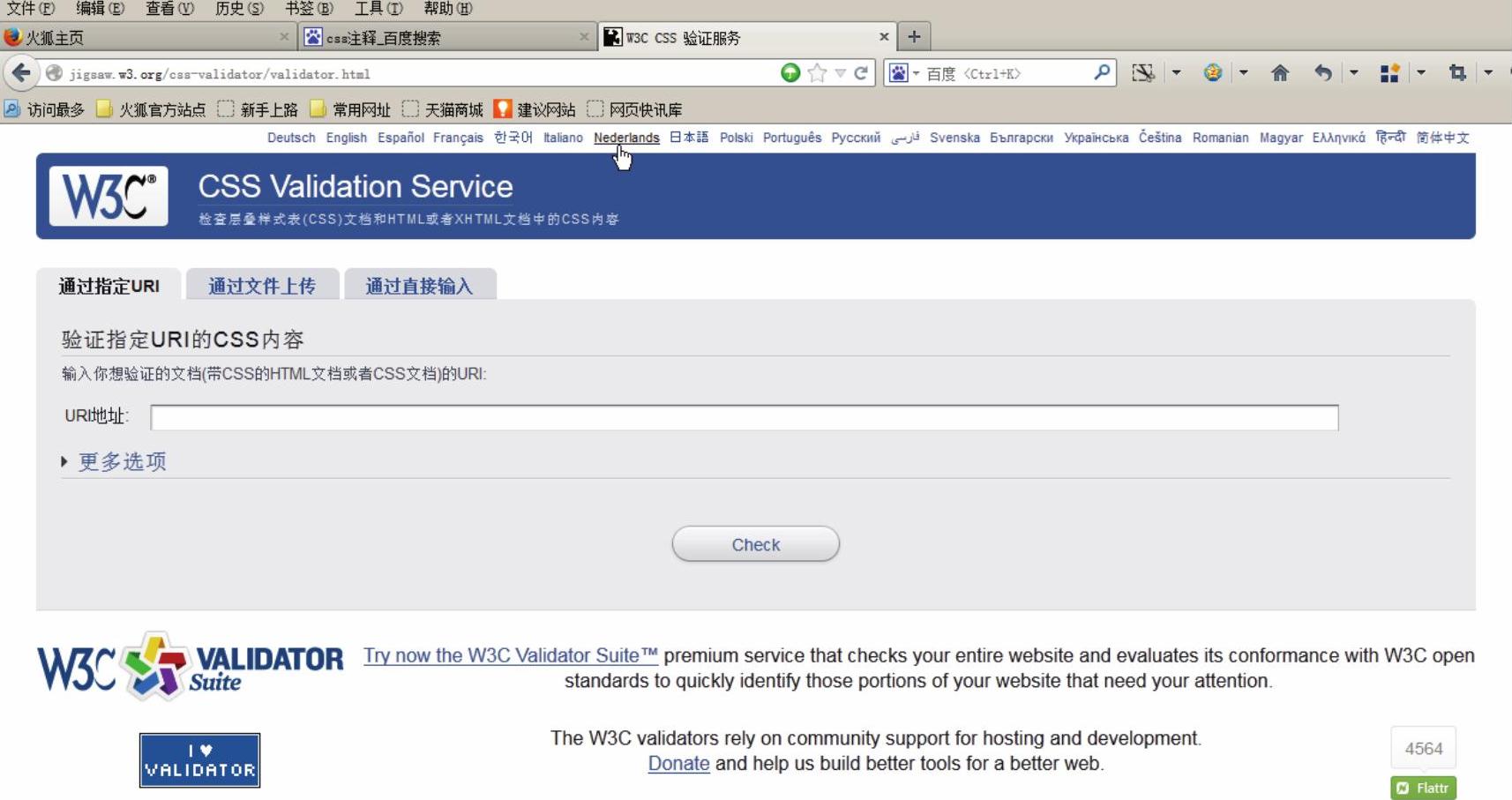This screenshot has width=1512, height=800.
Task: Close the W3C CSS 验证服务 tab
Action: [x=884, y=37]
